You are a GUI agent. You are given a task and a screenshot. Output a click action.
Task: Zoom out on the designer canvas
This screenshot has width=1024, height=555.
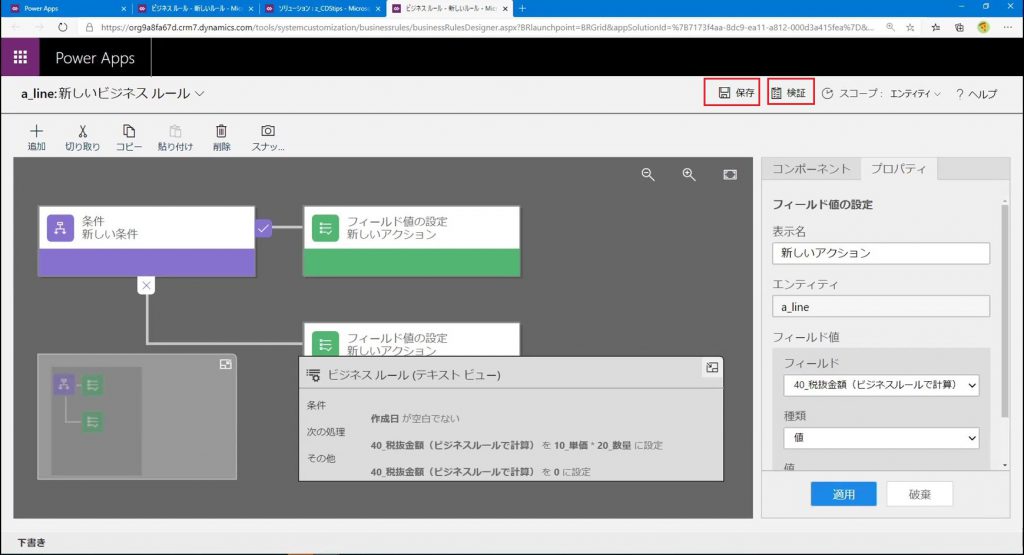[648, 174]
